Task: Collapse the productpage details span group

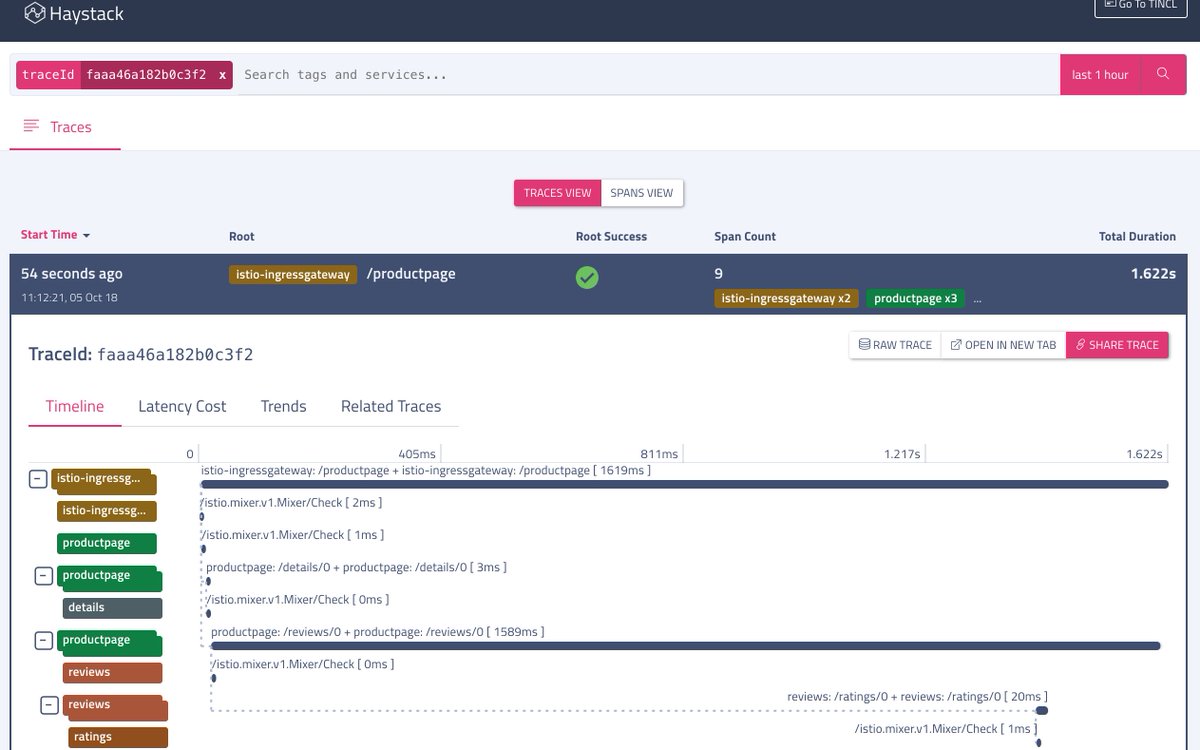Action: [x=43, y=576]
